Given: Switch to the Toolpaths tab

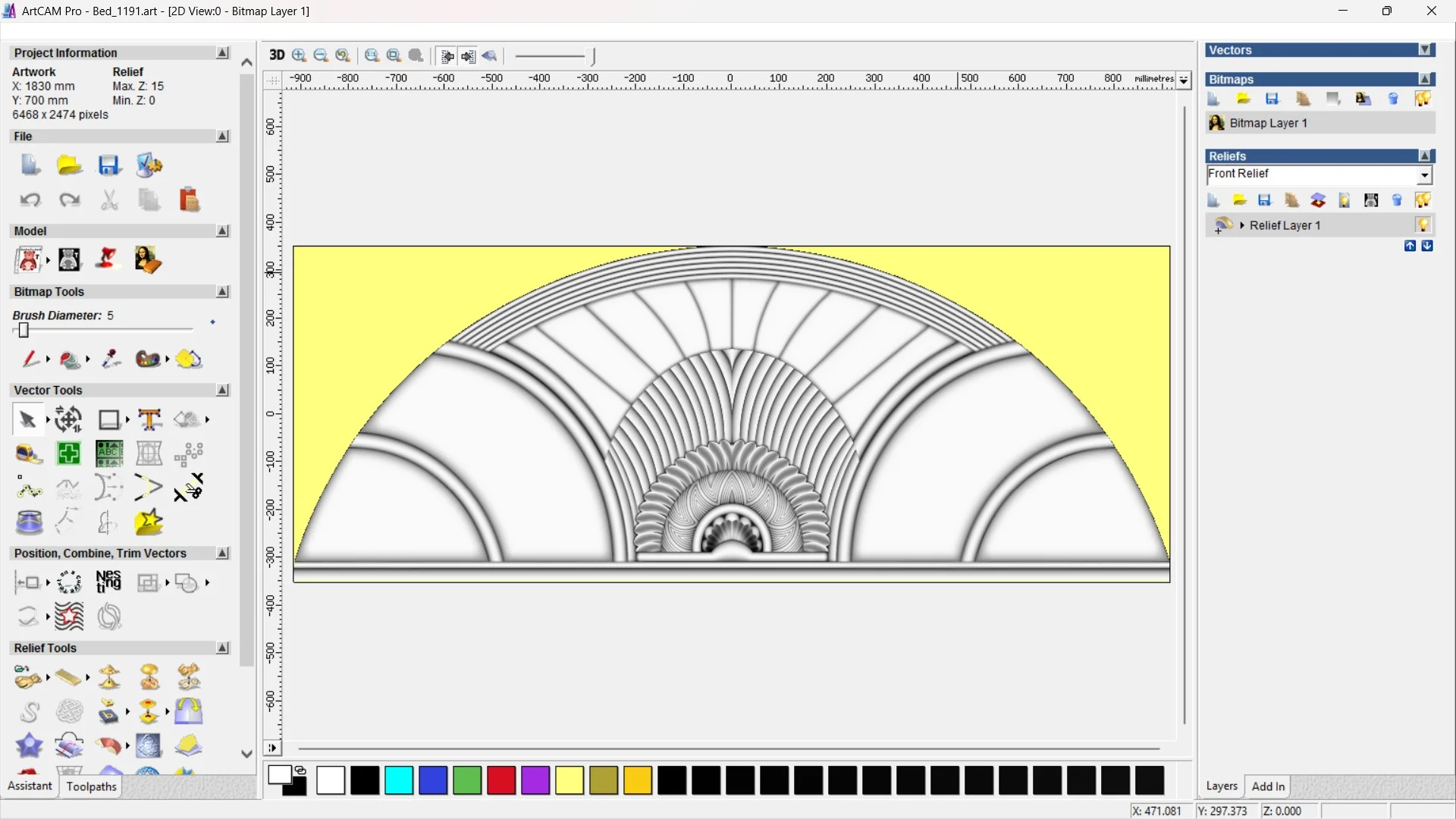Looking at the screenshot, I should 91,786.
